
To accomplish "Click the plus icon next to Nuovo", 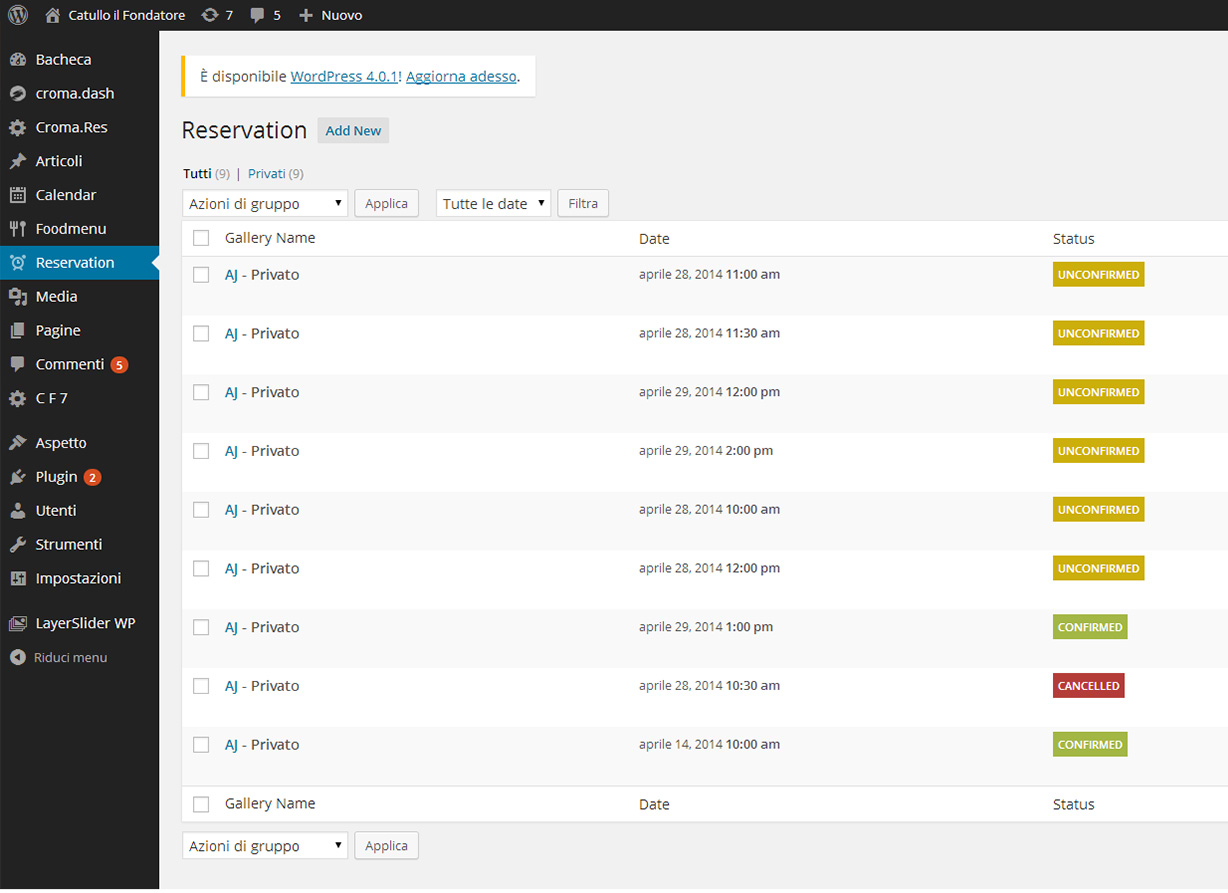I will tap(306, 15).
